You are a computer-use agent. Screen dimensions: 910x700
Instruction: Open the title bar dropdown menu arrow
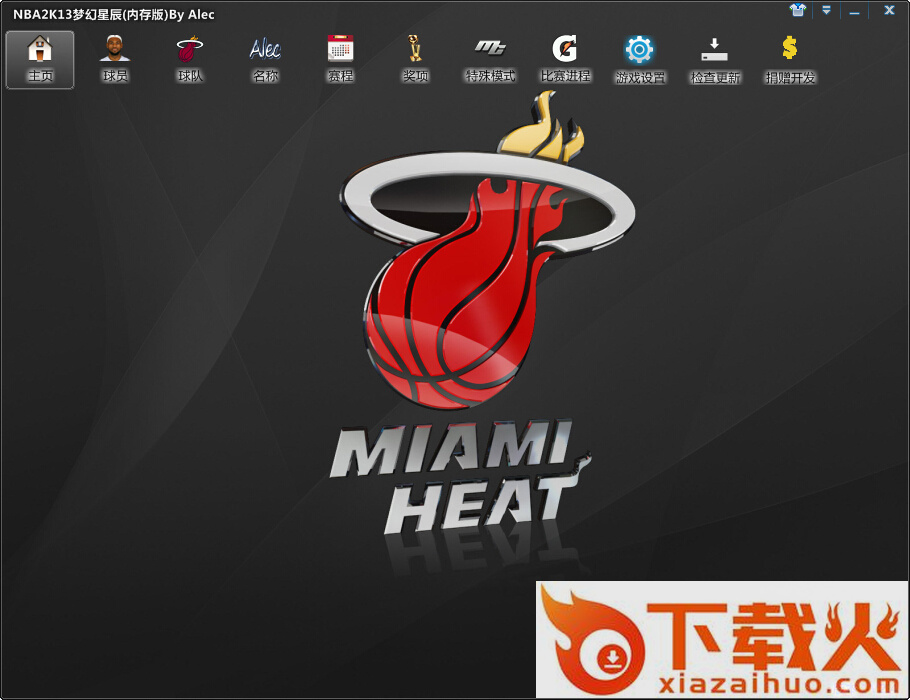[826, 10]
